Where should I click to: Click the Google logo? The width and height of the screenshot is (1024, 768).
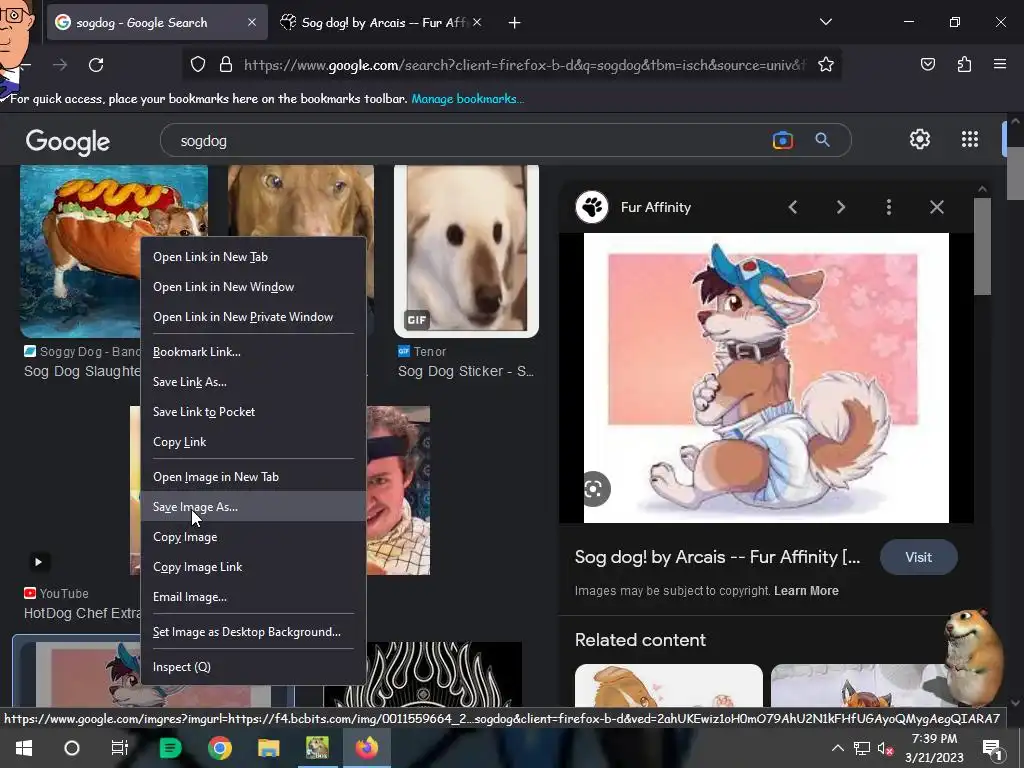point(68,142)
